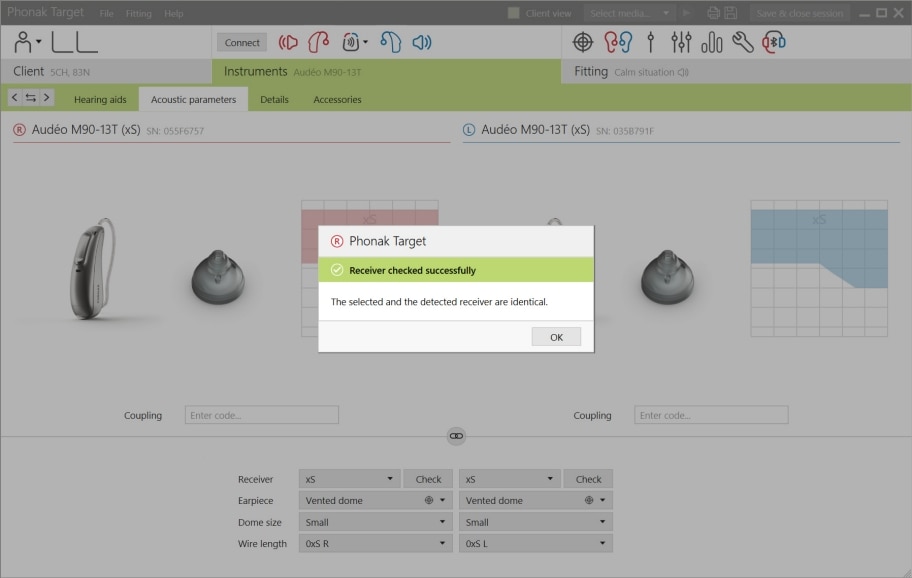Select the red right hearing aid icon
This screenshot has height=578, width=912.
click(x=319, y=42)
